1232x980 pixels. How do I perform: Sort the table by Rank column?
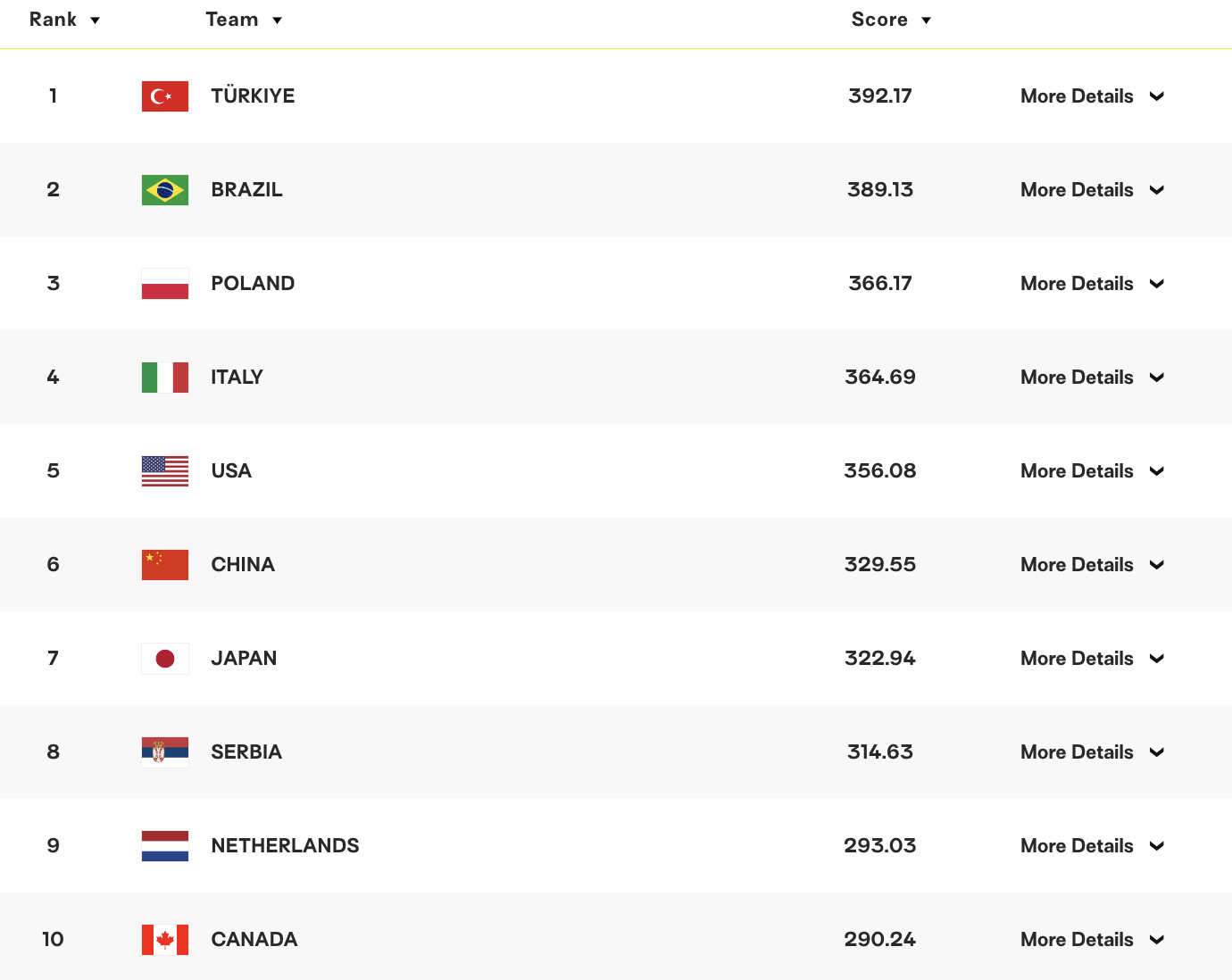point(64,20)
